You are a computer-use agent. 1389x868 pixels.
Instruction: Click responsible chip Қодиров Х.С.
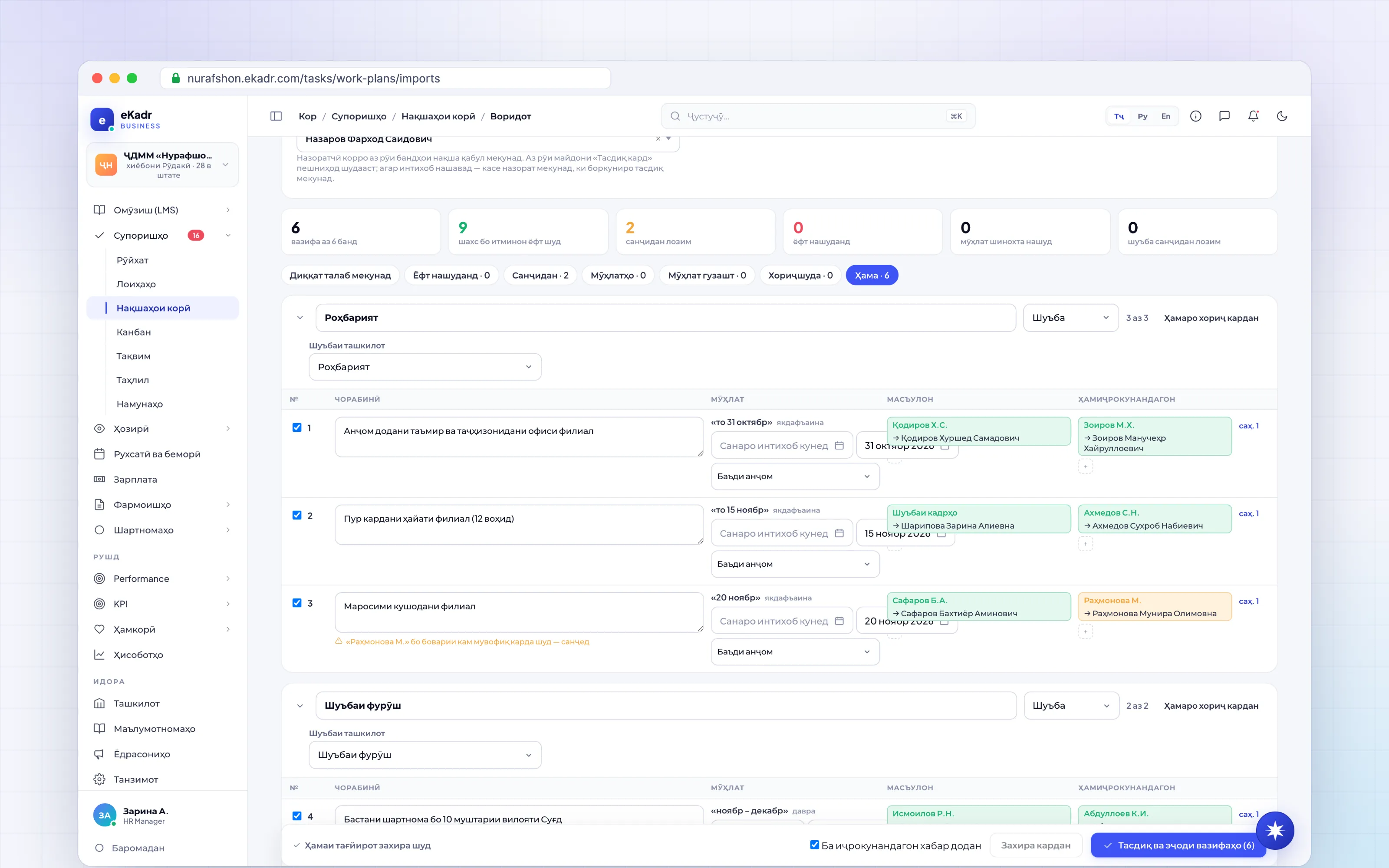pos(979,431)
